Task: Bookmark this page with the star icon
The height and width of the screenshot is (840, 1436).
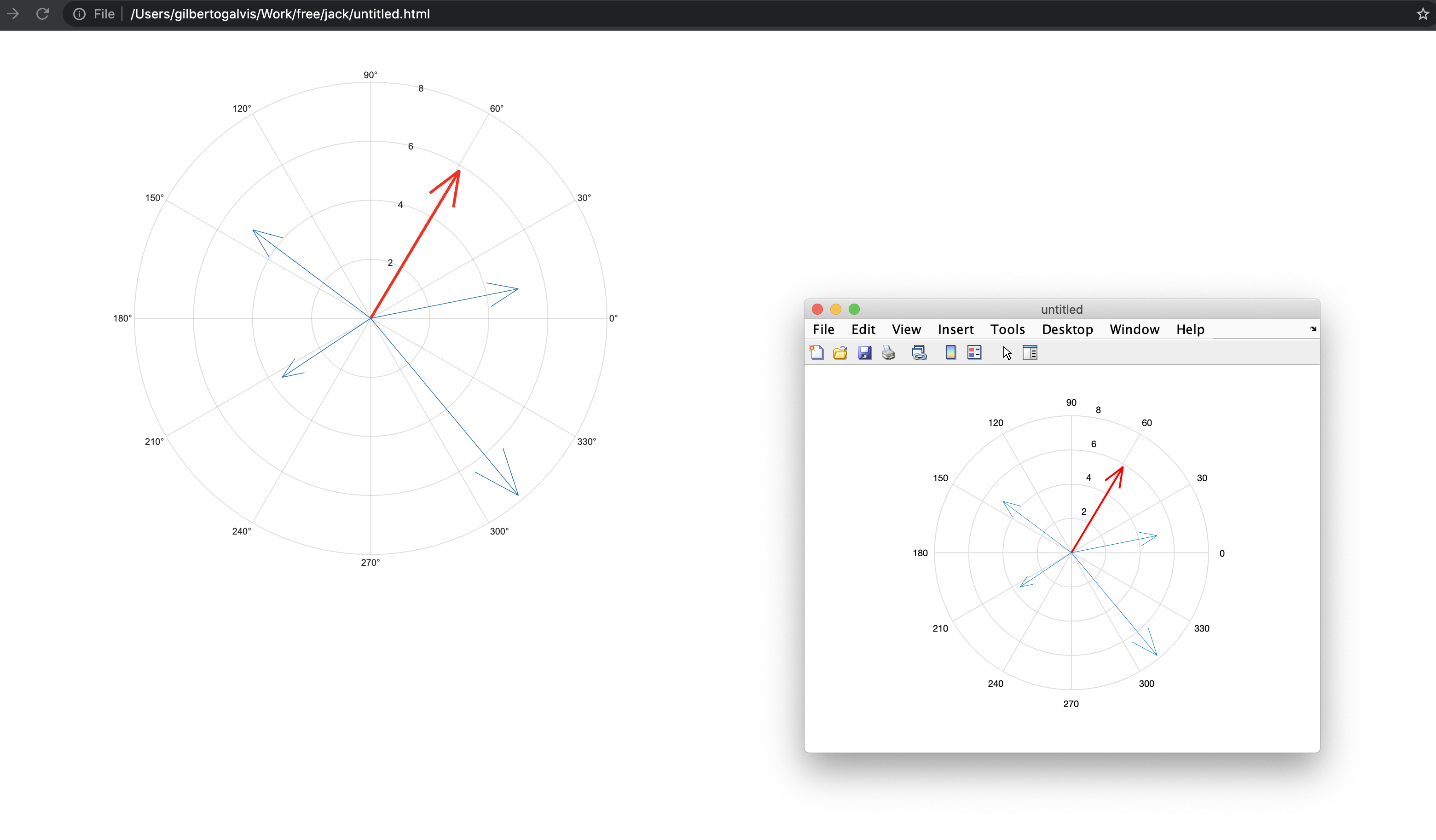Action: [1422, 14]
